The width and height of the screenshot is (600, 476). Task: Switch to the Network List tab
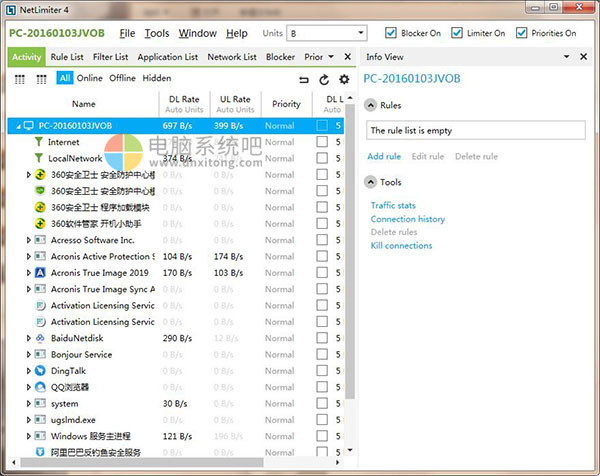pyautogui.click(x=232, y=57)
